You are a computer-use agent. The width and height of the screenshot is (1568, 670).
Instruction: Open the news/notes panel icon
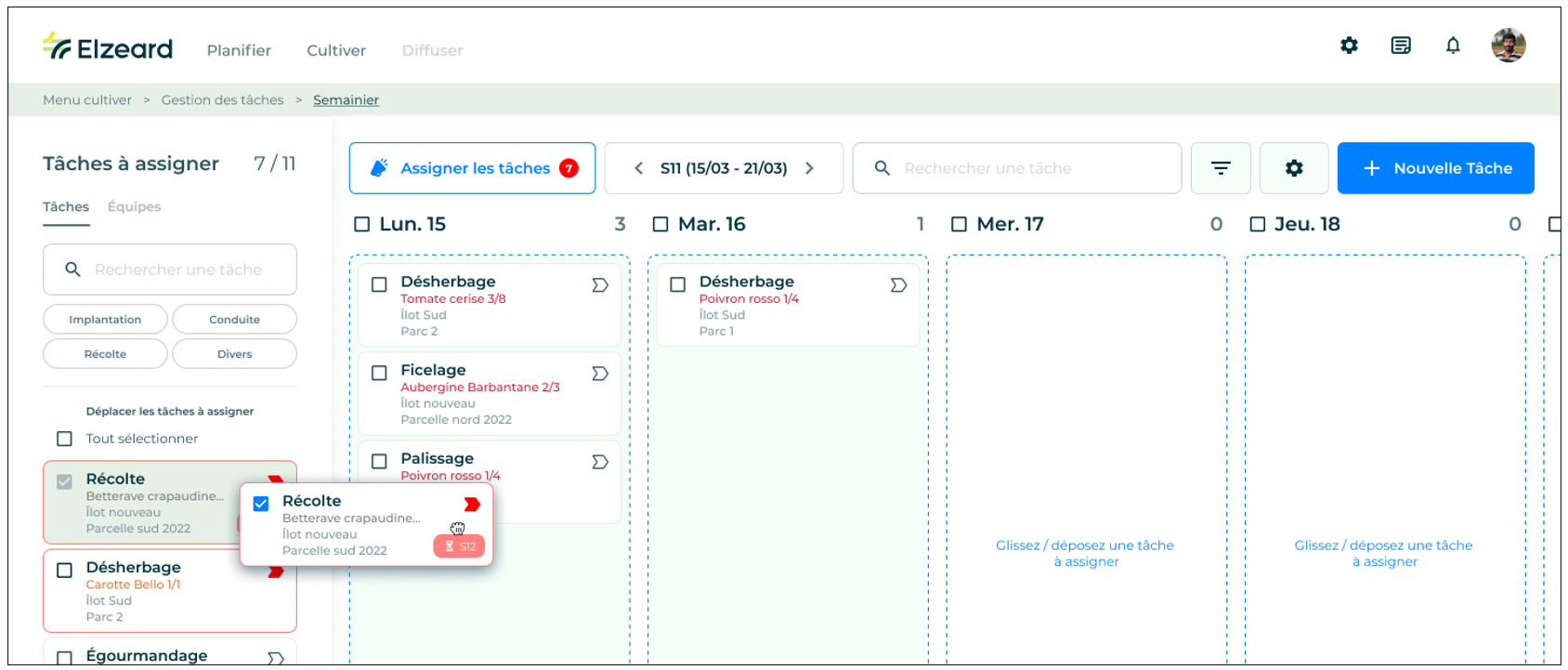[x=1401, y=45]
